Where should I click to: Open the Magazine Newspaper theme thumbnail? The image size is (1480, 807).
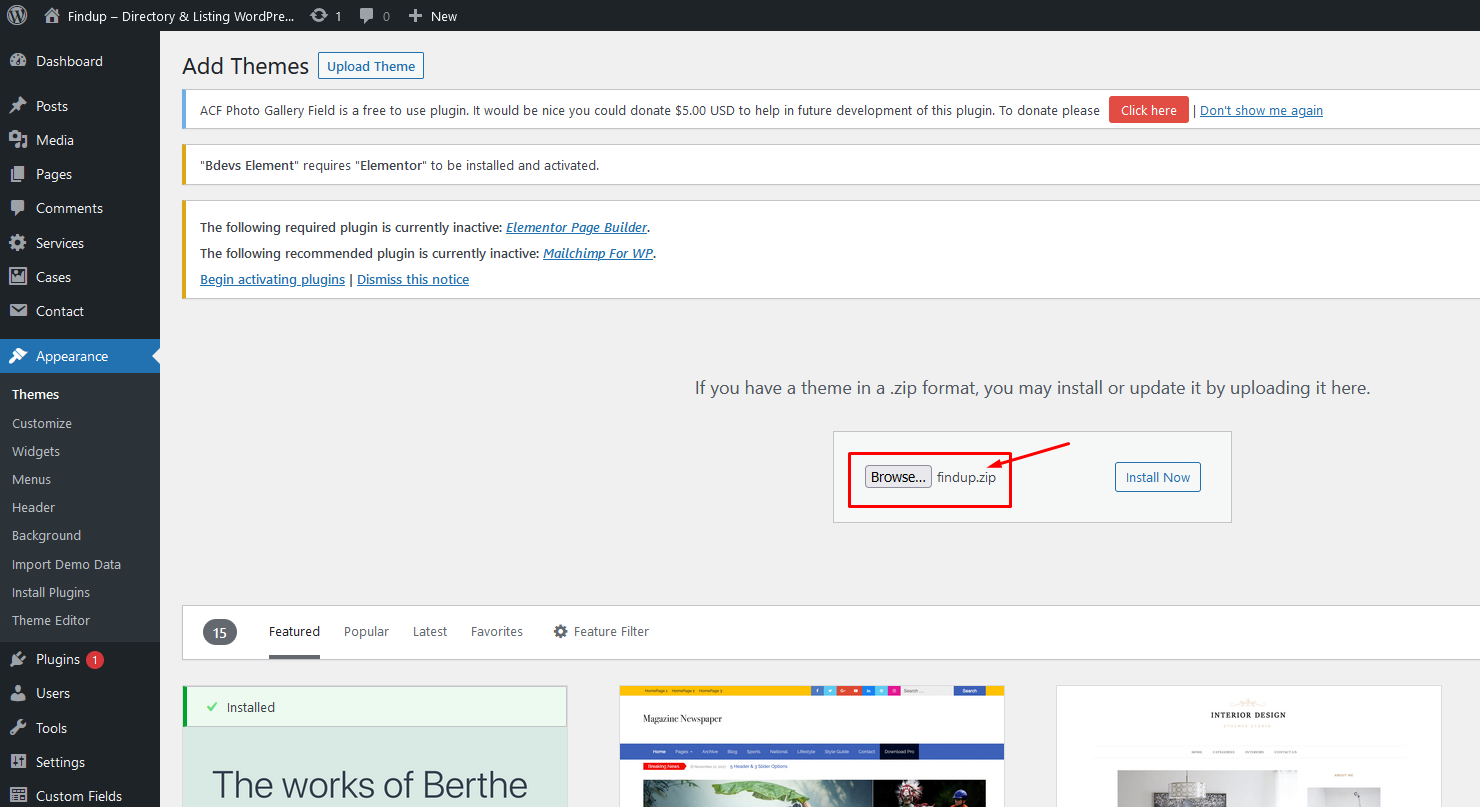pyautogui.click(x=812, y=746)
